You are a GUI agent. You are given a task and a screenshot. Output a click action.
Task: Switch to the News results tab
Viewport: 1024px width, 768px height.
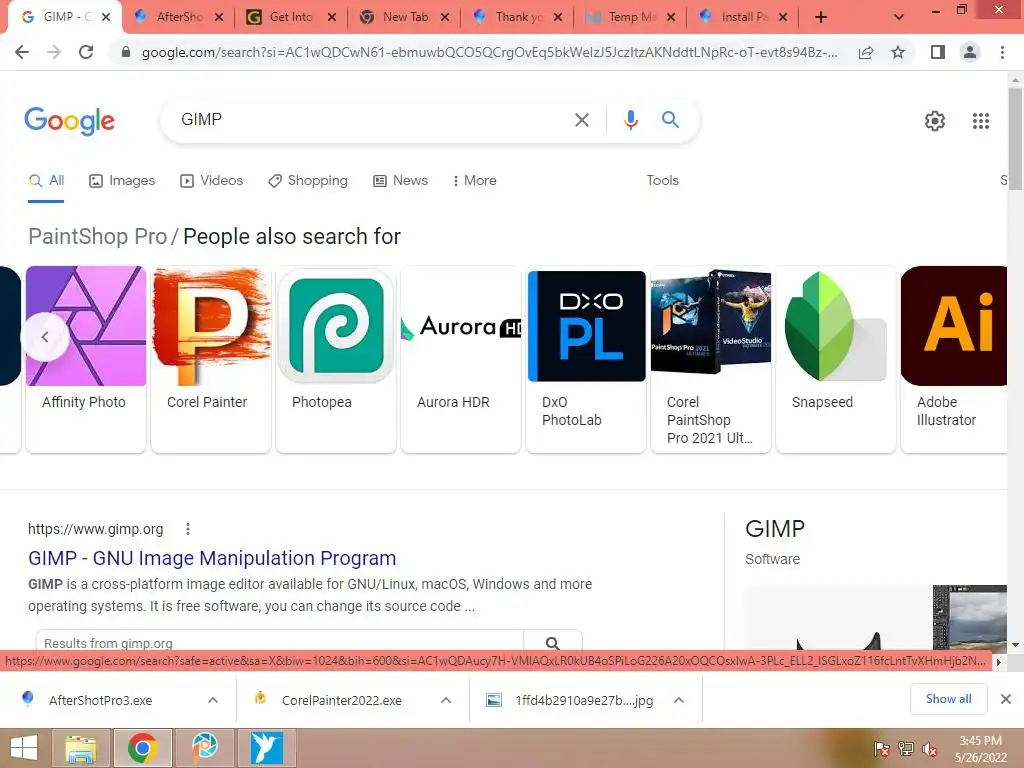pyautogui.click(x=400, y=180)
